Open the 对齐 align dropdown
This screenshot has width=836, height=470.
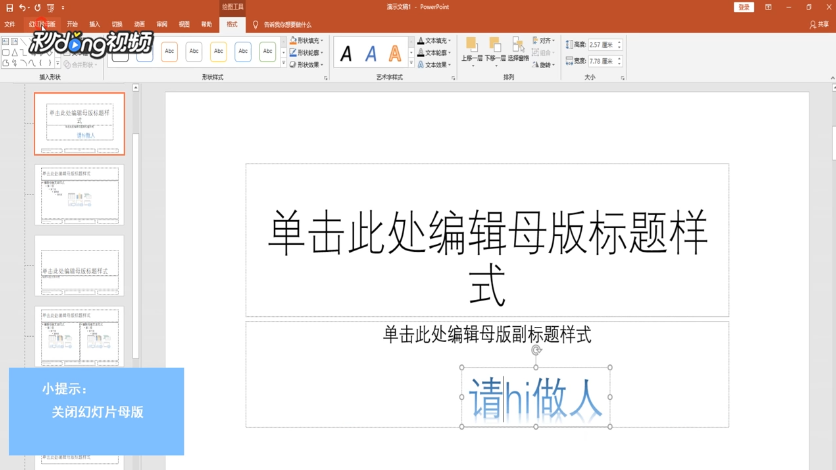click(543, 40)
